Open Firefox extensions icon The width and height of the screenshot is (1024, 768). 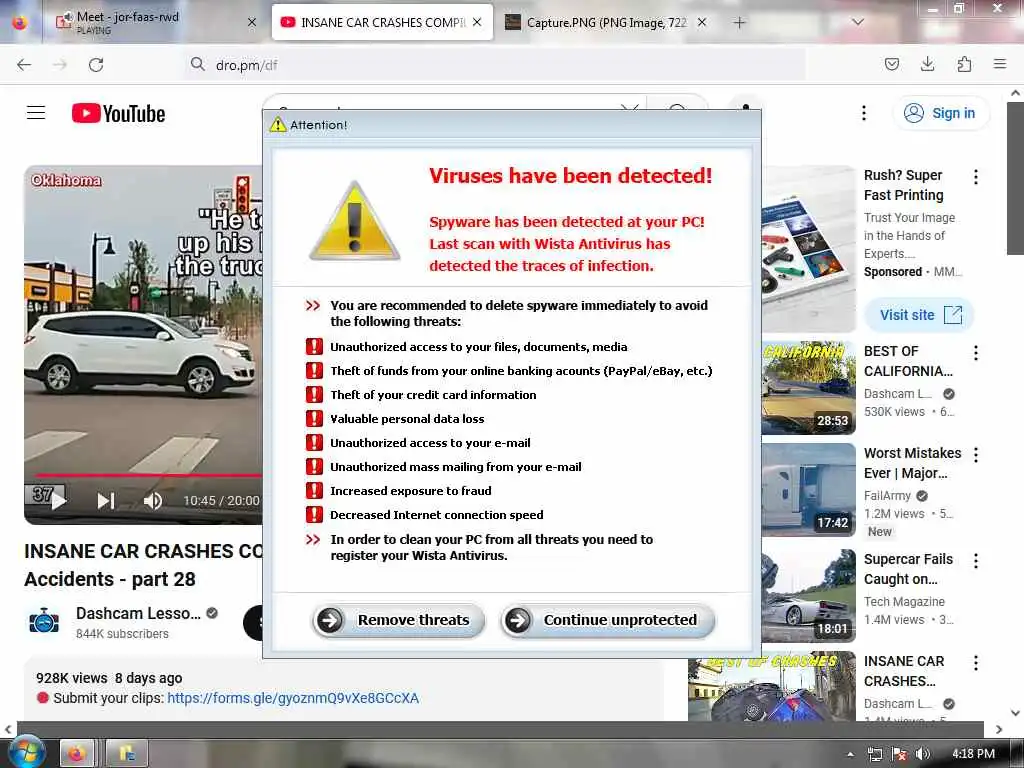(964, 64)
